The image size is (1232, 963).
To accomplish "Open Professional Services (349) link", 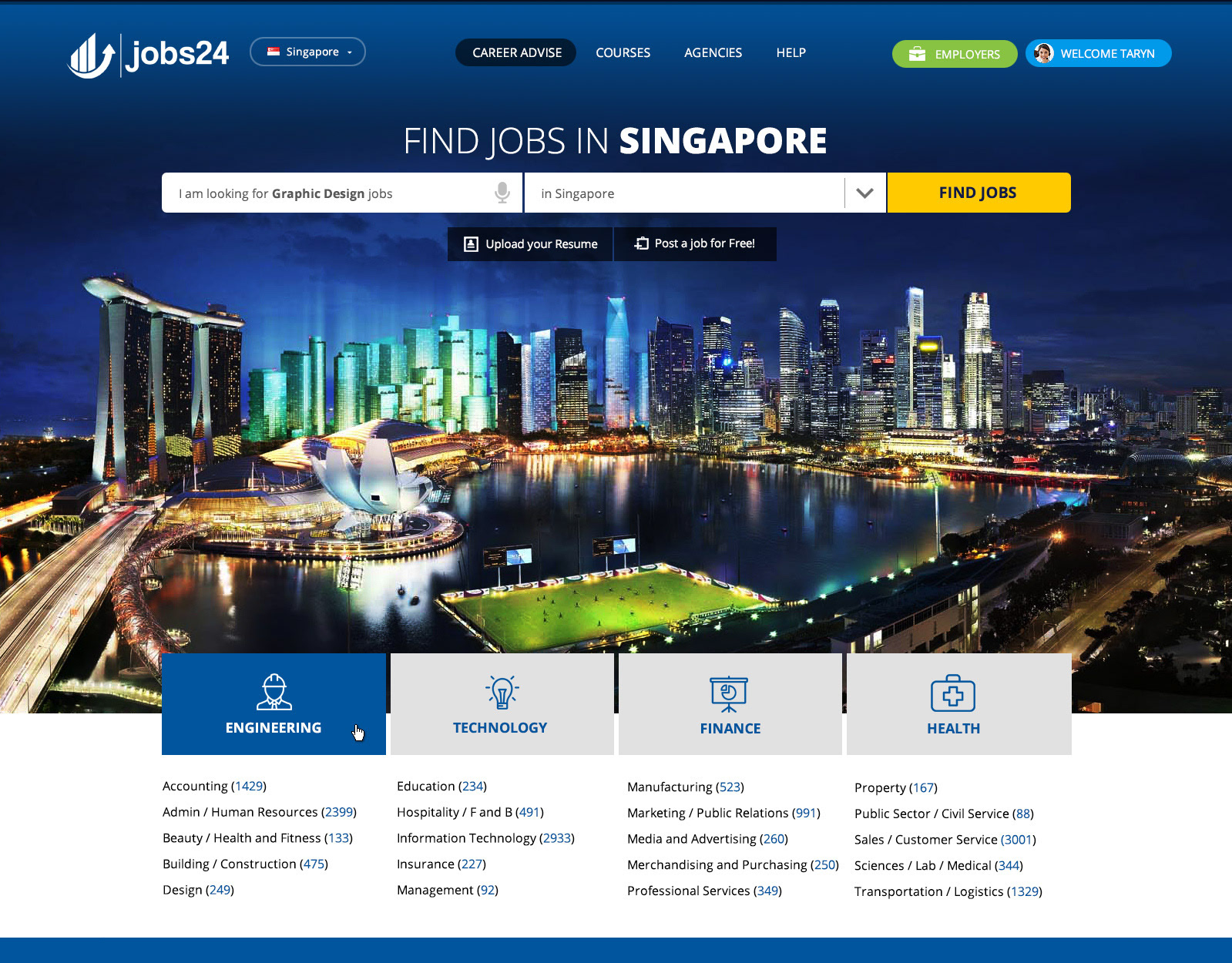I will [x=704, y=891].
